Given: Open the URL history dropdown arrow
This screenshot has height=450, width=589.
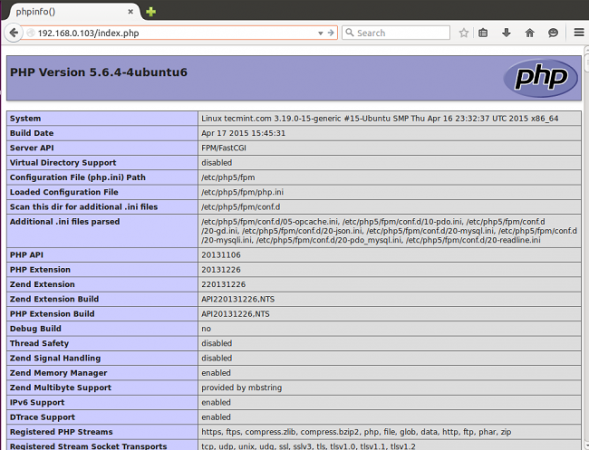Looking at the screenshot, I should click(x=320, y=33).
